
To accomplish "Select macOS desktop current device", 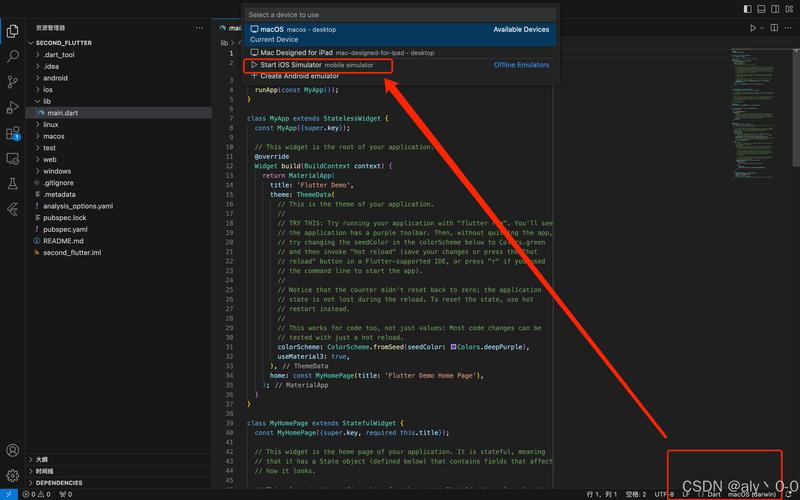I will pos(400,34).
